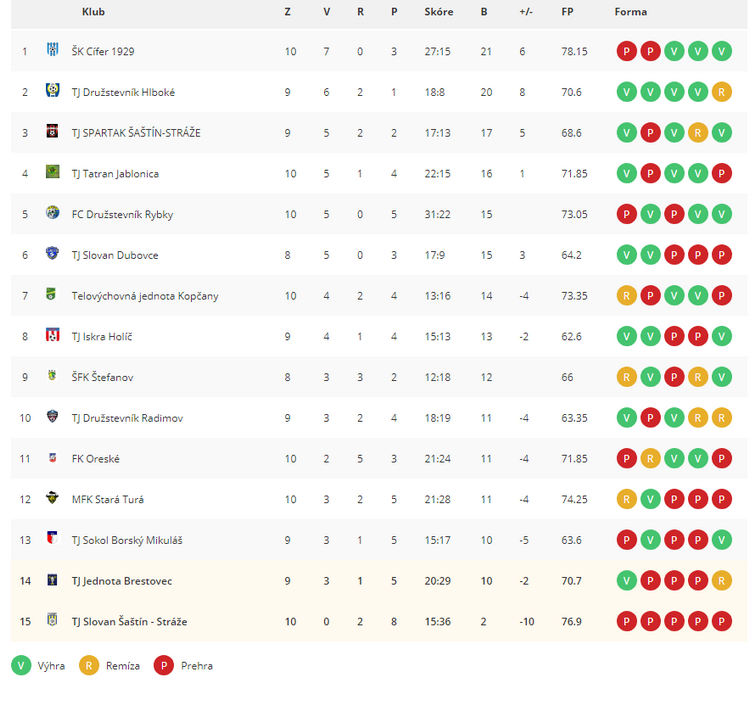Screen dimensions: 750x706
Task: Click the TJ Družstevník Hlboké club crest
Action: tap(53, 90)
